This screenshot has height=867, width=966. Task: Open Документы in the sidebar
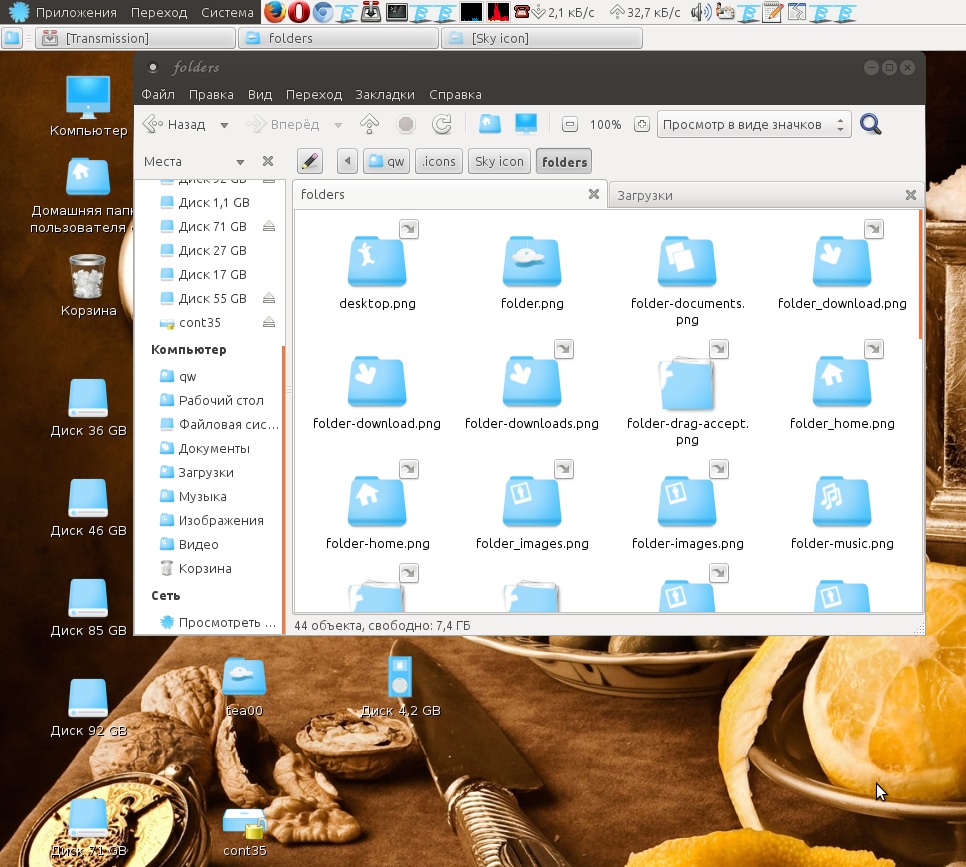[x=209, y=449]
